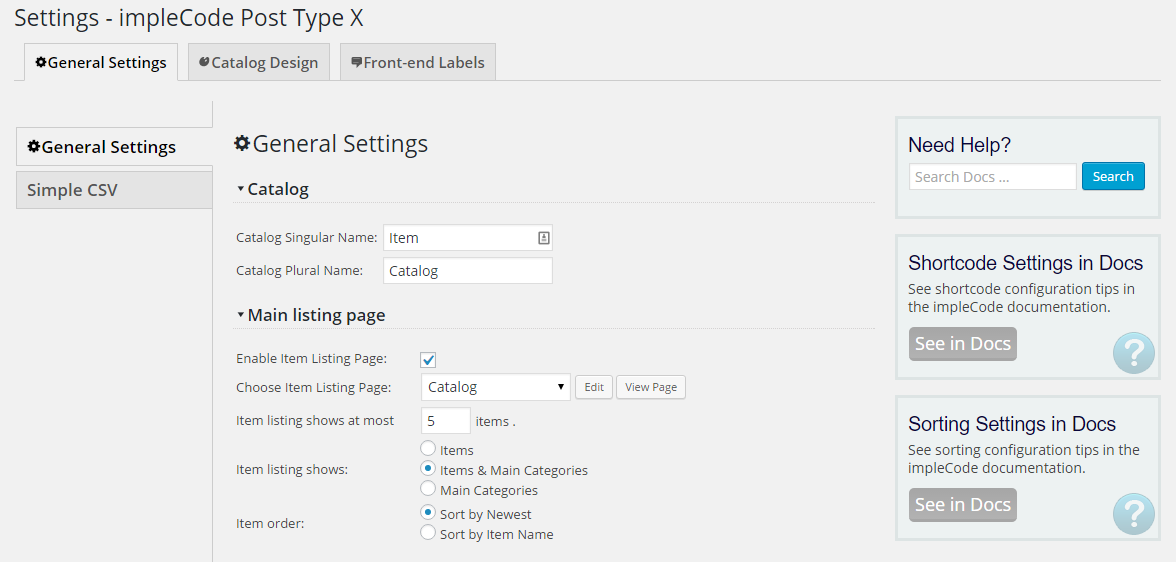Focus the Catalog Plural Name field
The height and width of the screenshot is (562, 1176).
[468, 271]
